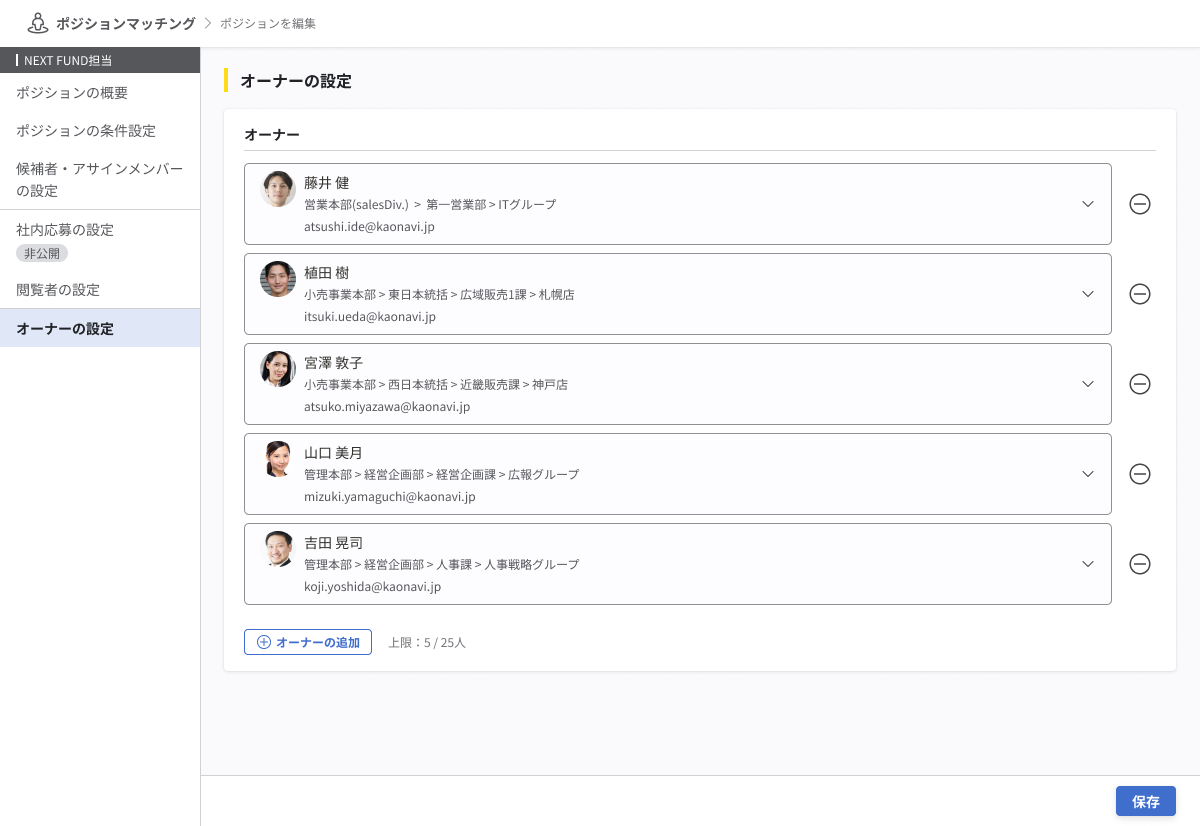Click the ポジションマッチング app logo icon
1200x826 pixels.
tap(38, 22)
